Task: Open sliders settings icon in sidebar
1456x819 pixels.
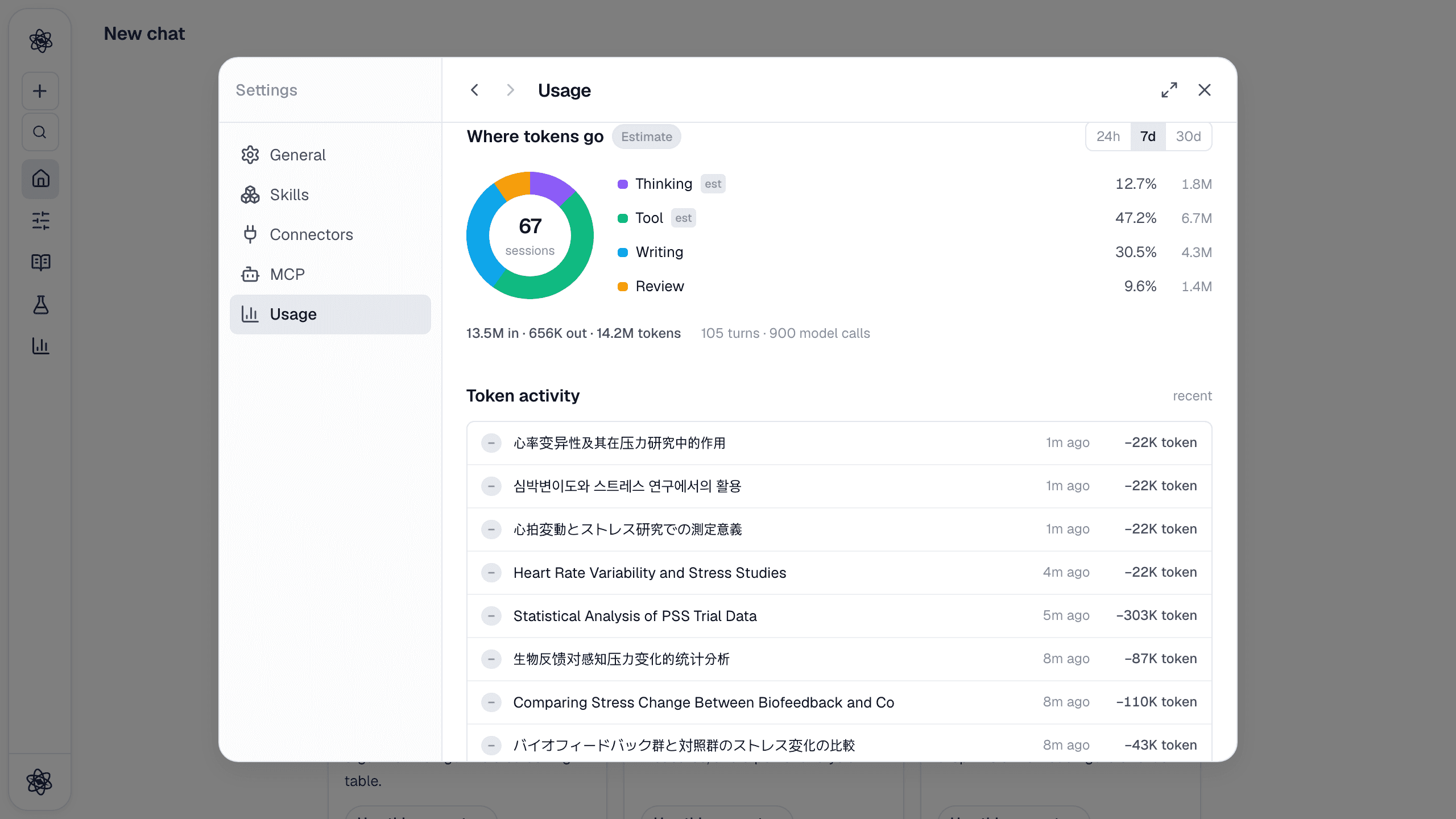Action: click(40, 221)
